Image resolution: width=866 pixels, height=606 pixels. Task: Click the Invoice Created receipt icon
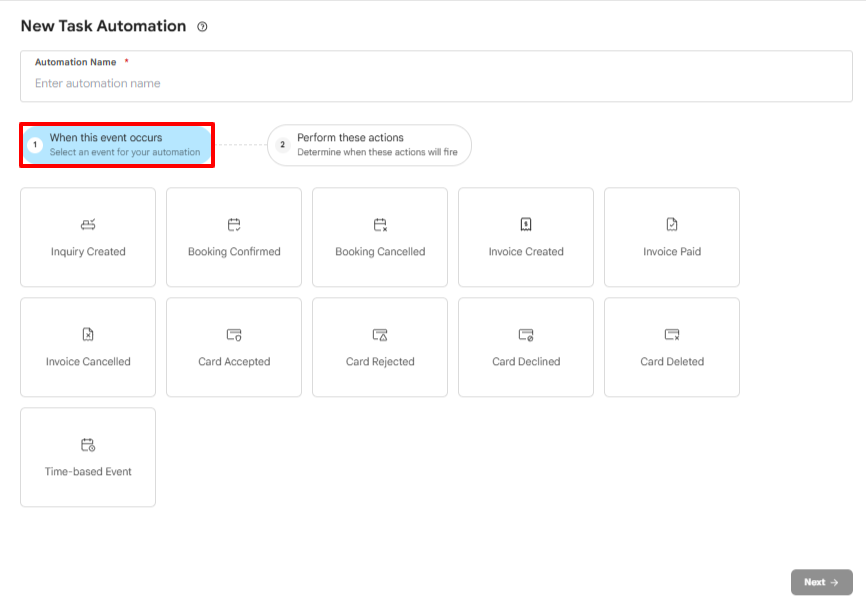click(x=526, y=224)
